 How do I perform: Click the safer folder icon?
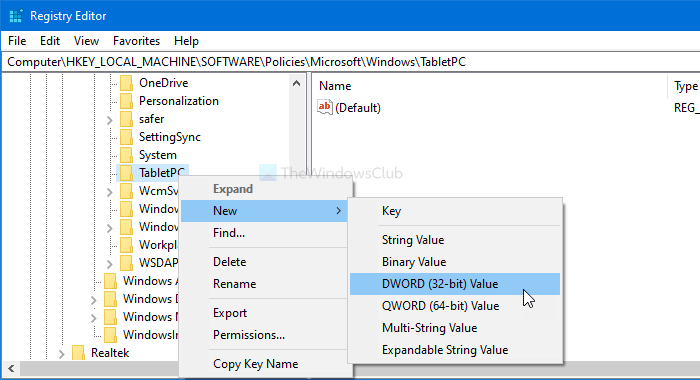(x=126, y=119)
